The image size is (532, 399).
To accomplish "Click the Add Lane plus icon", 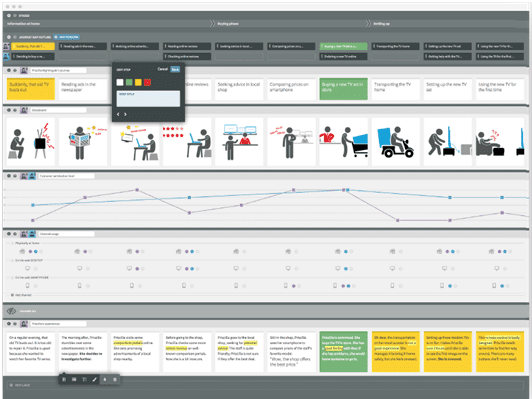I will pos(11,385).
